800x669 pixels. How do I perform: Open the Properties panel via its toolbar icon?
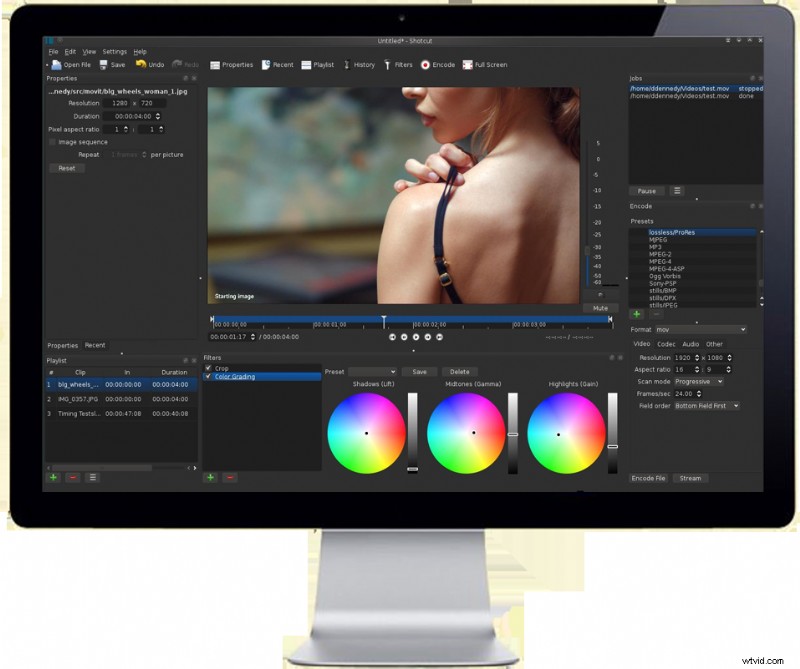point(231,64)
